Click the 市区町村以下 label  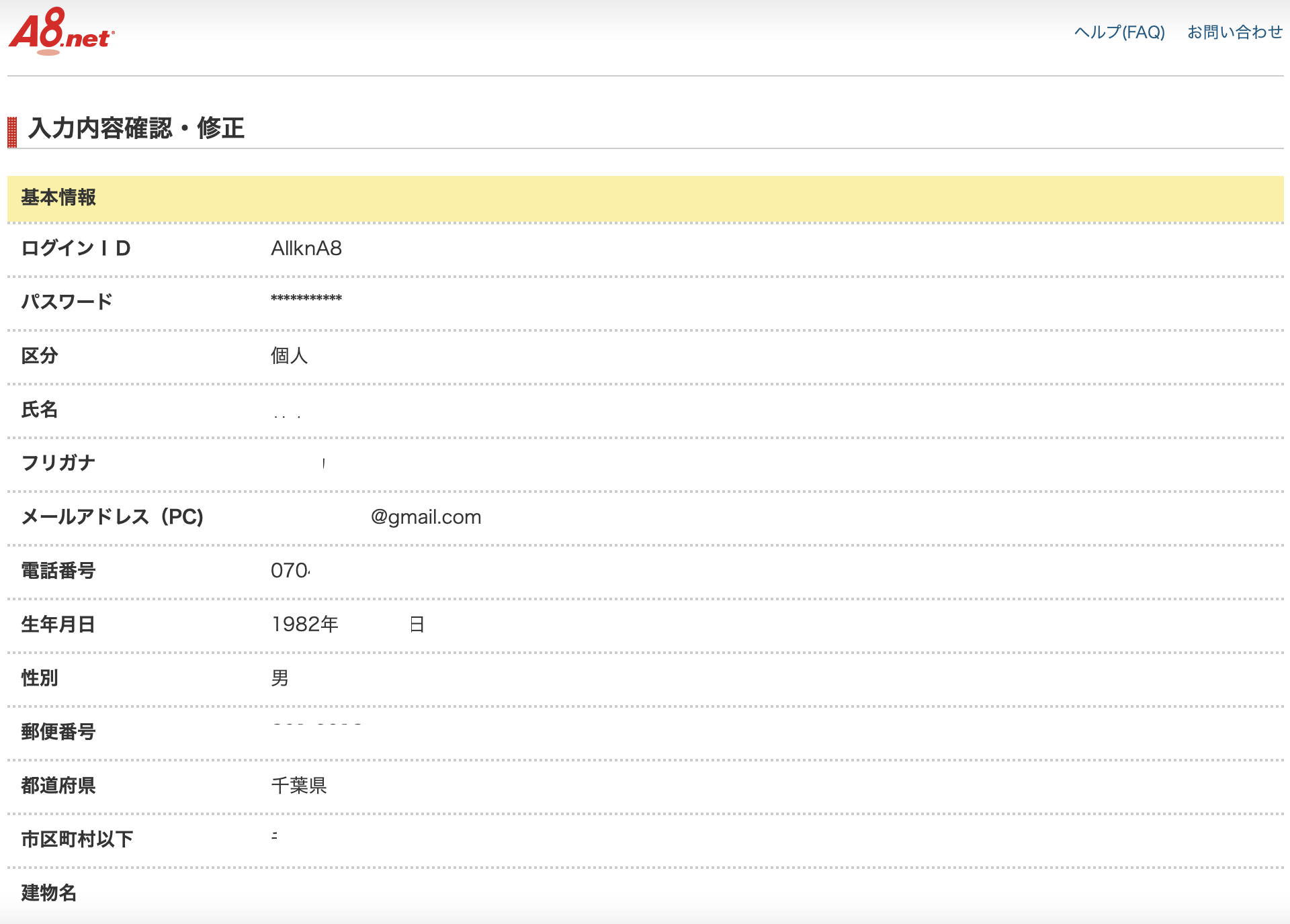(77, 839)
